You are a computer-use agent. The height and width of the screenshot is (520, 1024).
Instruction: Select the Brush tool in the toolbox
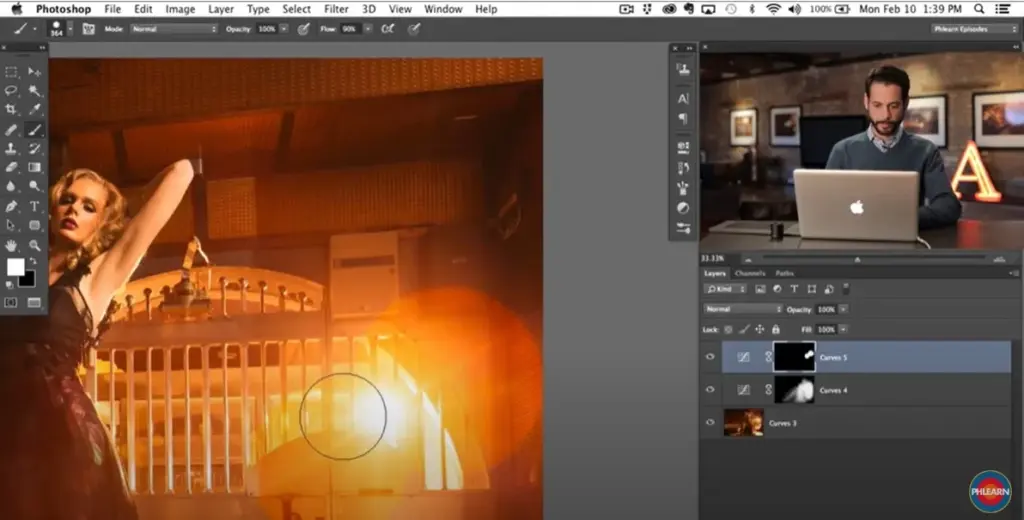tap(34, 129)
